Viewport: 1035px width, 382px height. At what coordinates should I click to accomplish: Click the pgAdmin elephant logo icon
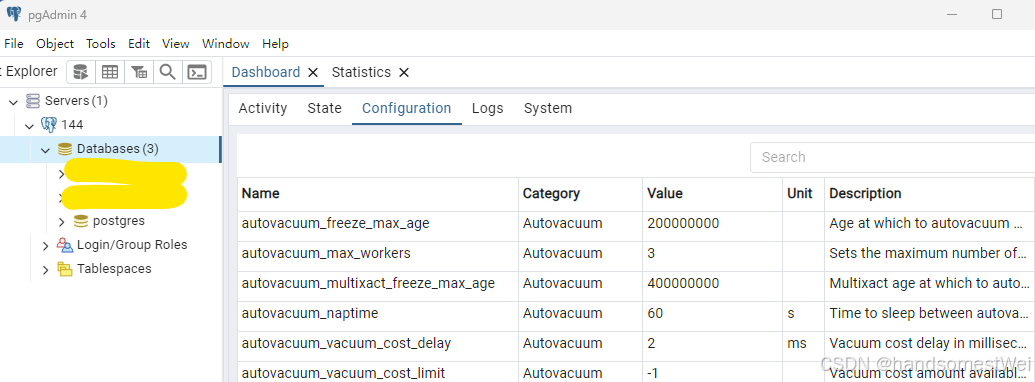tap(13, 14)
